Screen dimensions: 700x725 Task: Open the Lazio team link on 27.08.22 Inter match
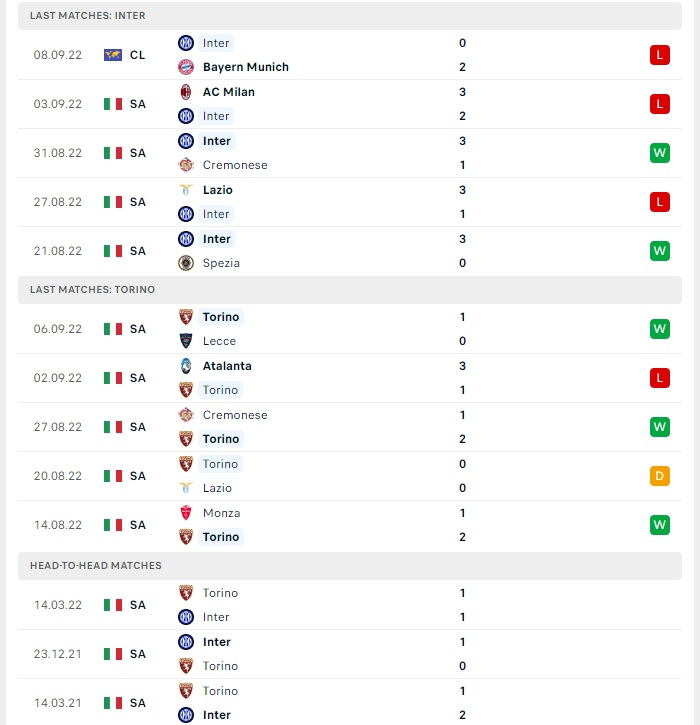point(217,190)
